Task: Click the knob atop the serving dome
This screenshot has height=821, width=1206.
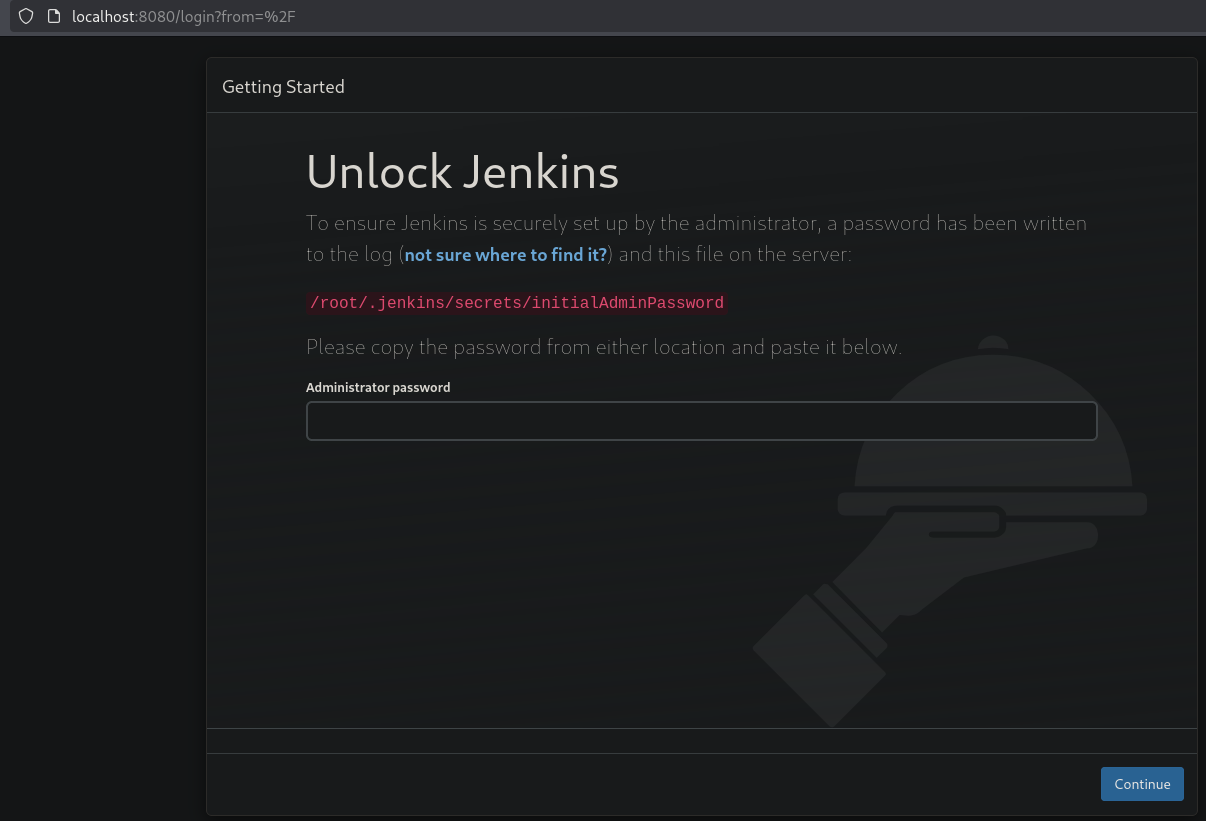Action: pos(992,343)
